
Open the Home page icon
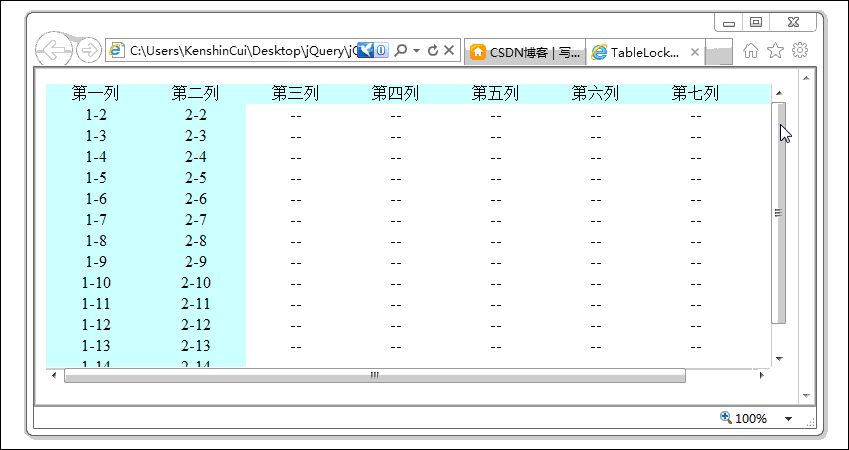tap(750, 51)
